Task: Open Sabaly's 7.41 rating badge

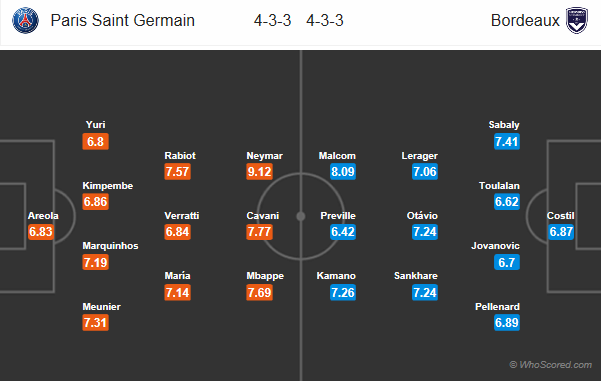Action: tap(507, 141)
